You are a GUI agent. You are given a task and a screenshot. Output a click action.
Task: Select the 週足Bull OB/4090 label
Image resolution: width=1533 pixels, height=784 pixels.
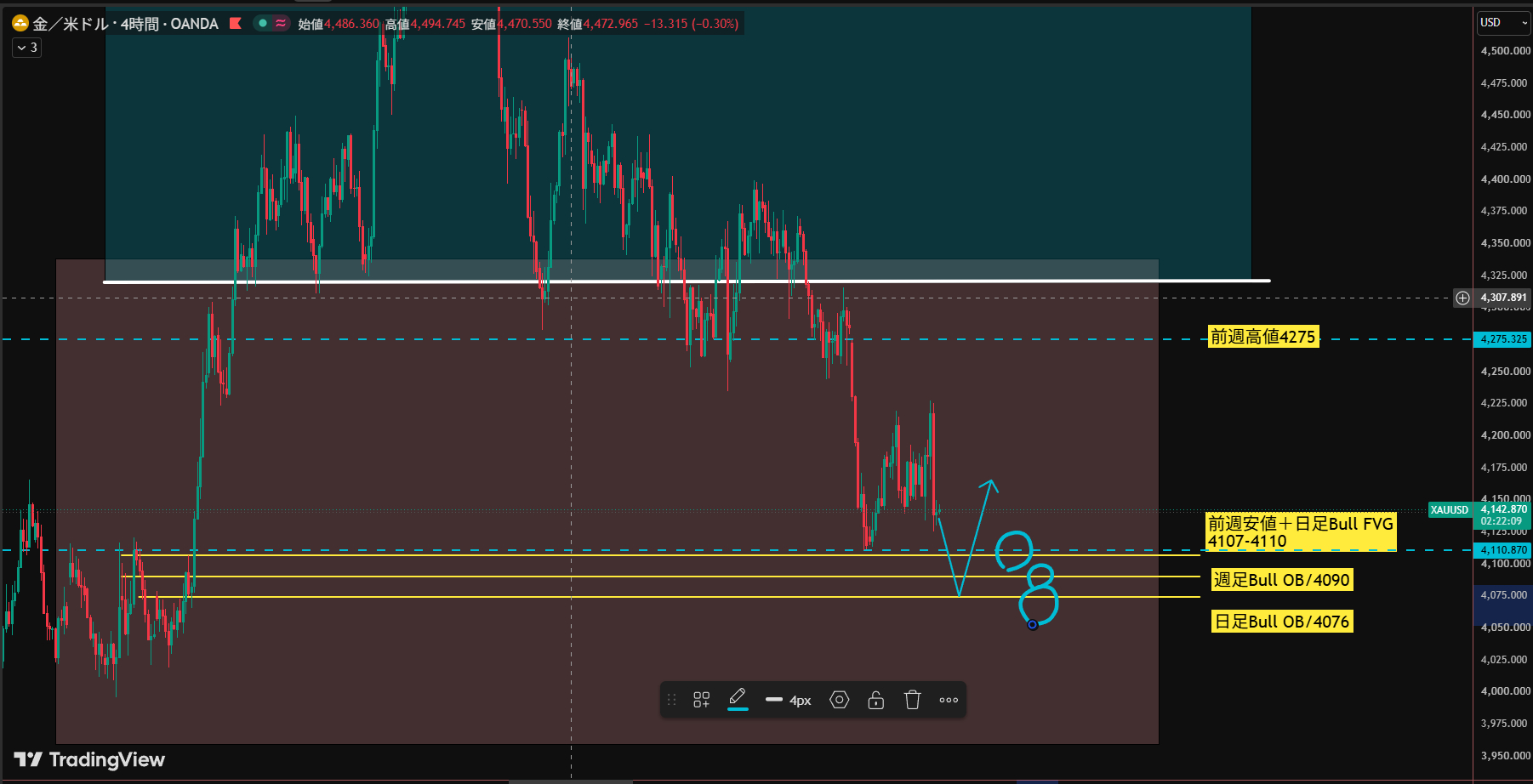point(1282,580)
